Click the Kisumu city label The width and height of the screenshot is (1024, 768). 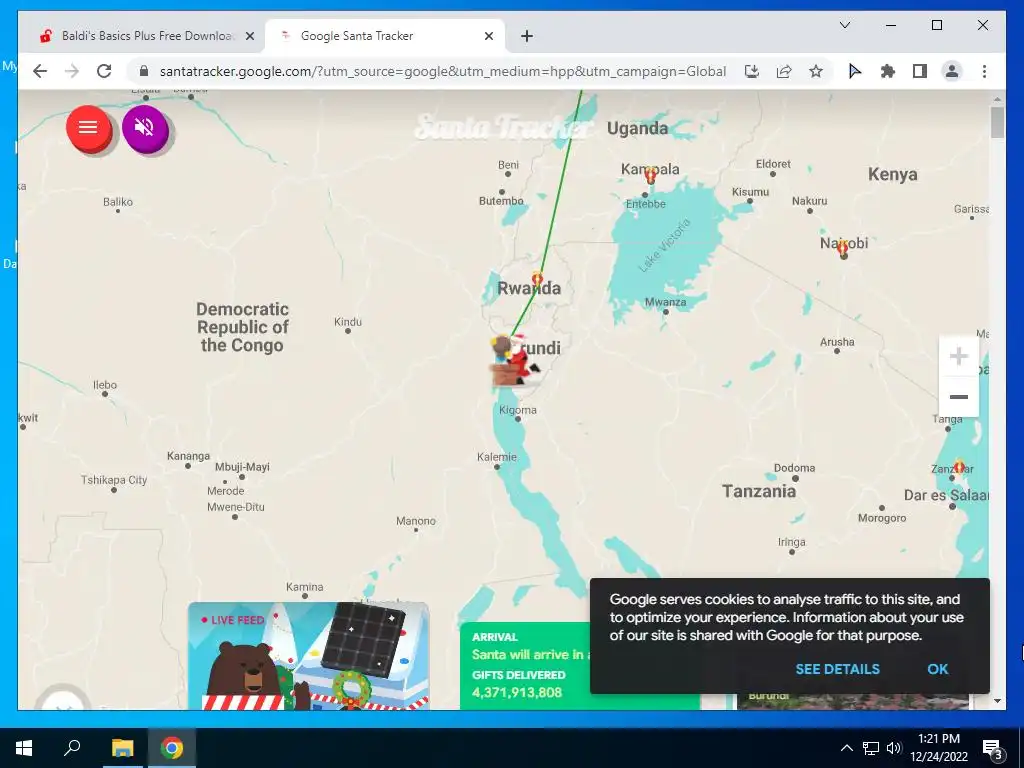750,192
